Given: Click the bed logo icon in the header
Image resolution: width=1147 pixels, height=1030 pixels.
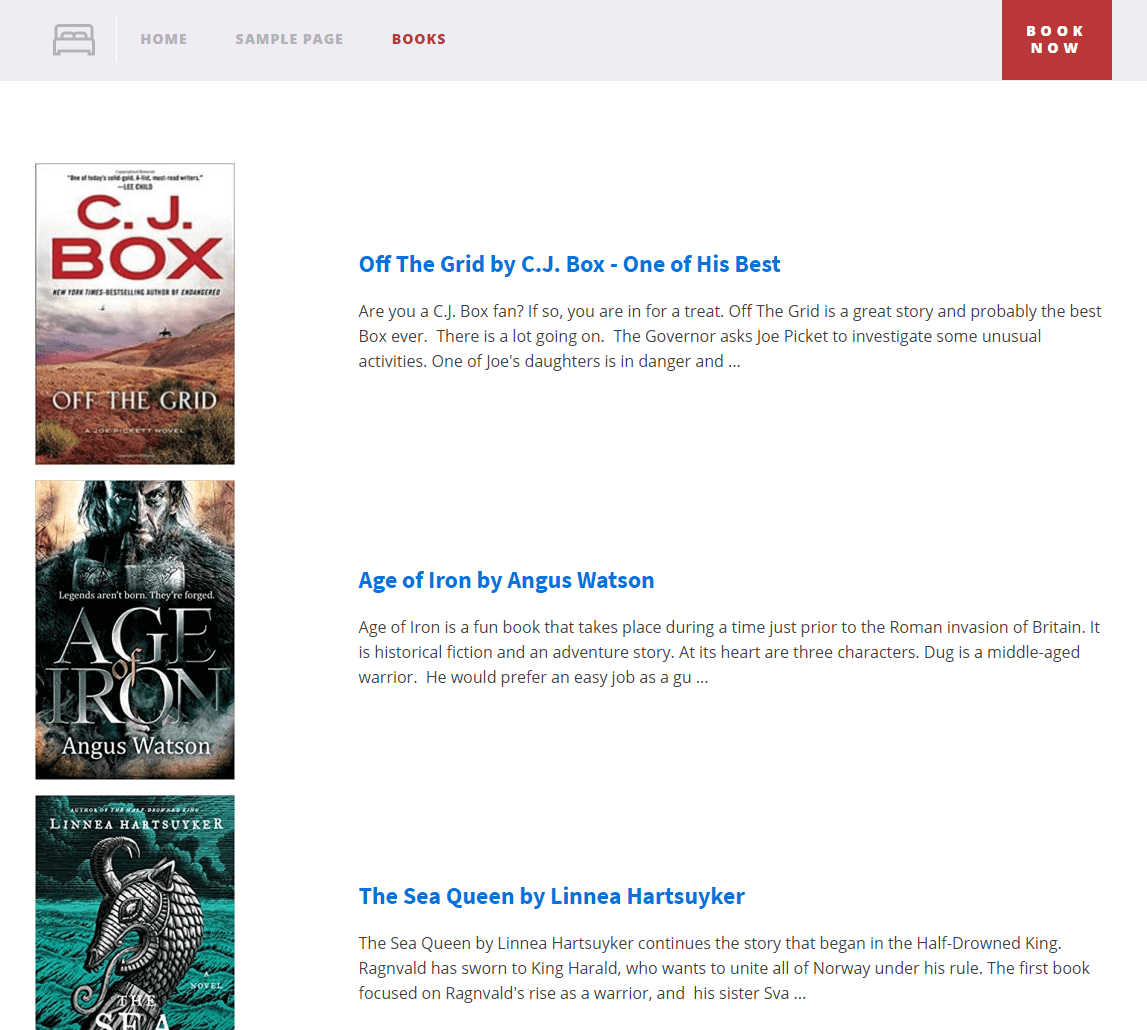Looking at the screenshot, I should 74,39.
